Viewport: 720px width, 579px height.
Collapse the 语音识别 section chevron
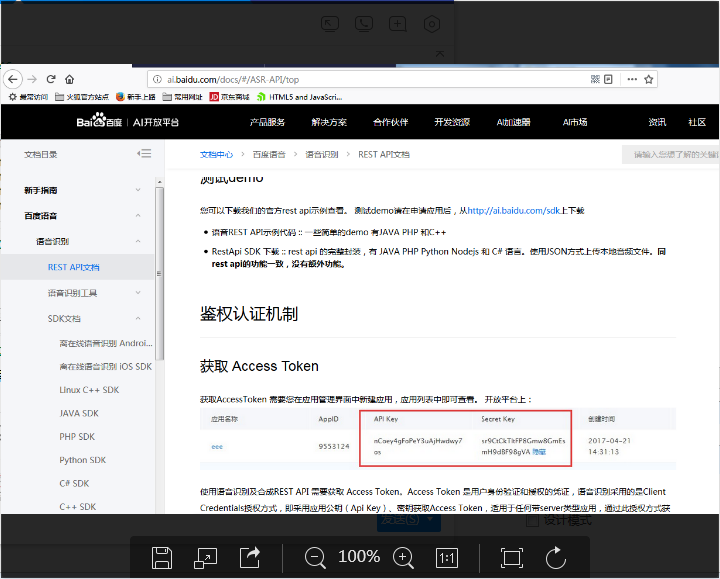pyautogui.click(x=138, y=241)
